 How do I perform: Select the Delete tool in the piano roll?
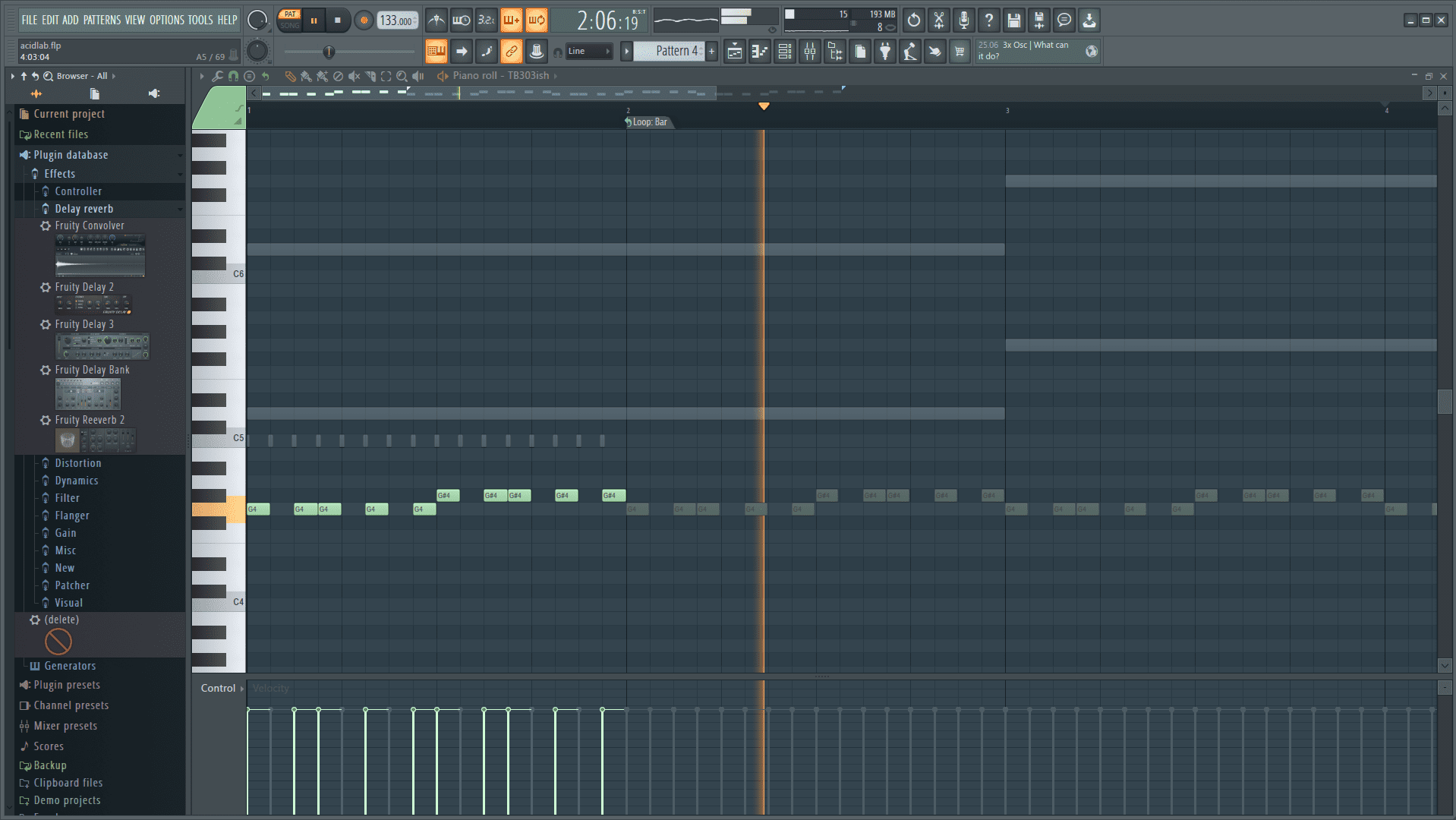tap(338, 76)
